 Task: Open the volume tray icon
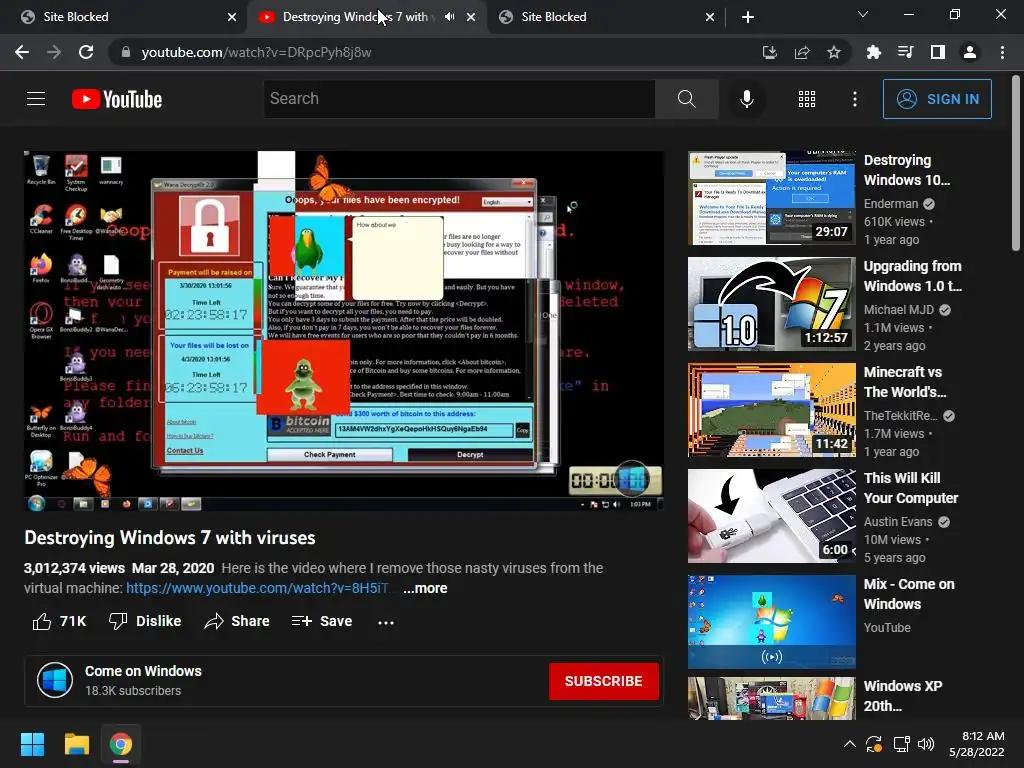tap(926, 744)
